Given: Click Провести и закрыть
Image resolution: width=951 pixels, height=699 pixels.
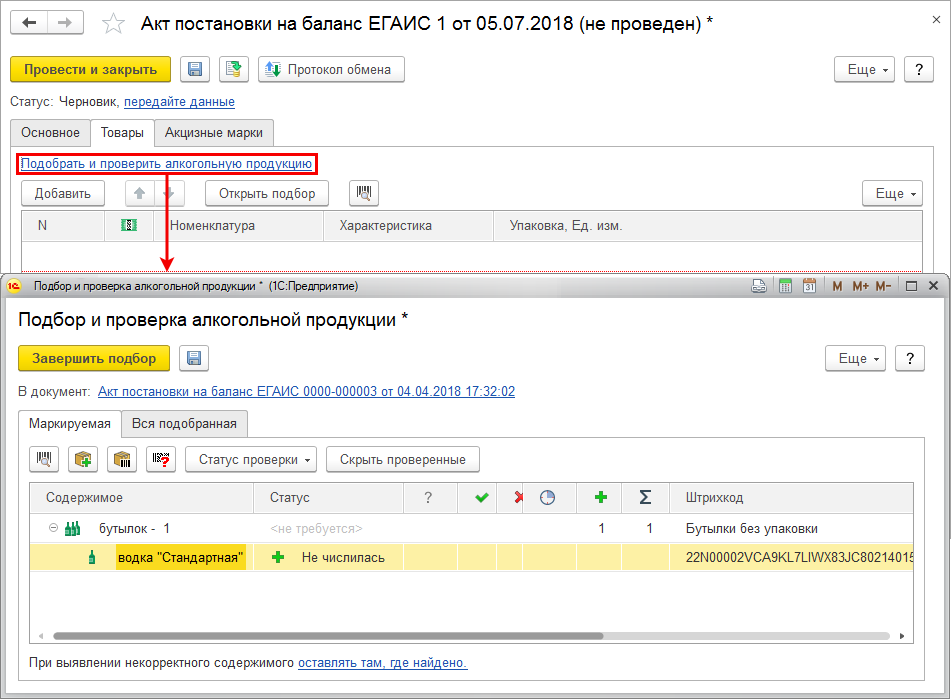Looking at the screenshot, I should [x=90, y=69].
